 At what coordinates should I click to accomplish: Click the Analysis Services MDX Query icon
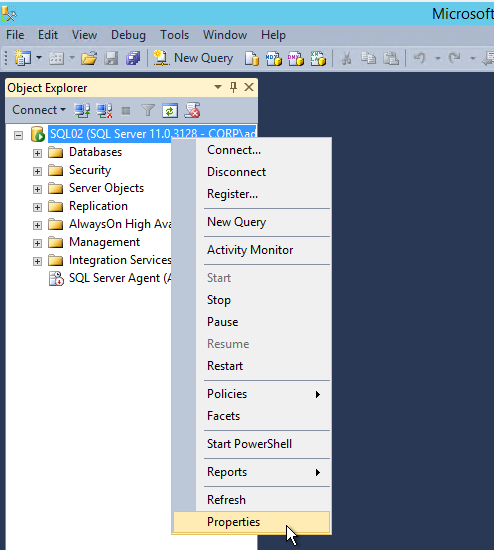pyautogui.click(x=274, y=59)
